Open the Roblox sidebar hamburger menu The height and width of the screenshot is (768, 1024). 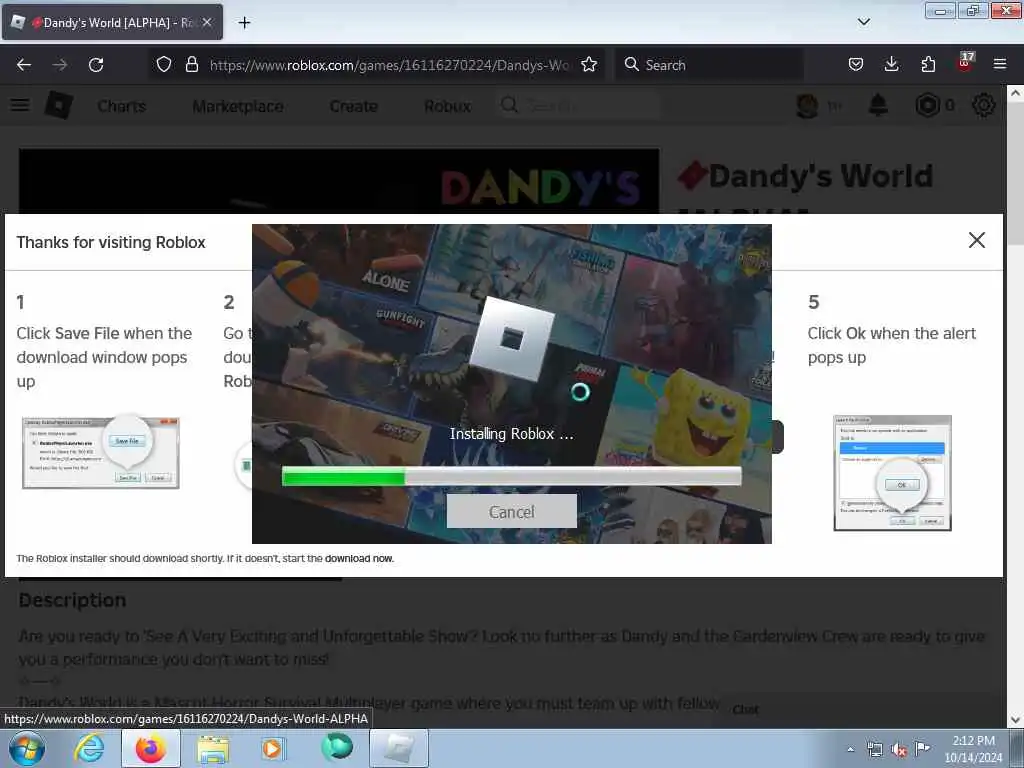point(20,105)
